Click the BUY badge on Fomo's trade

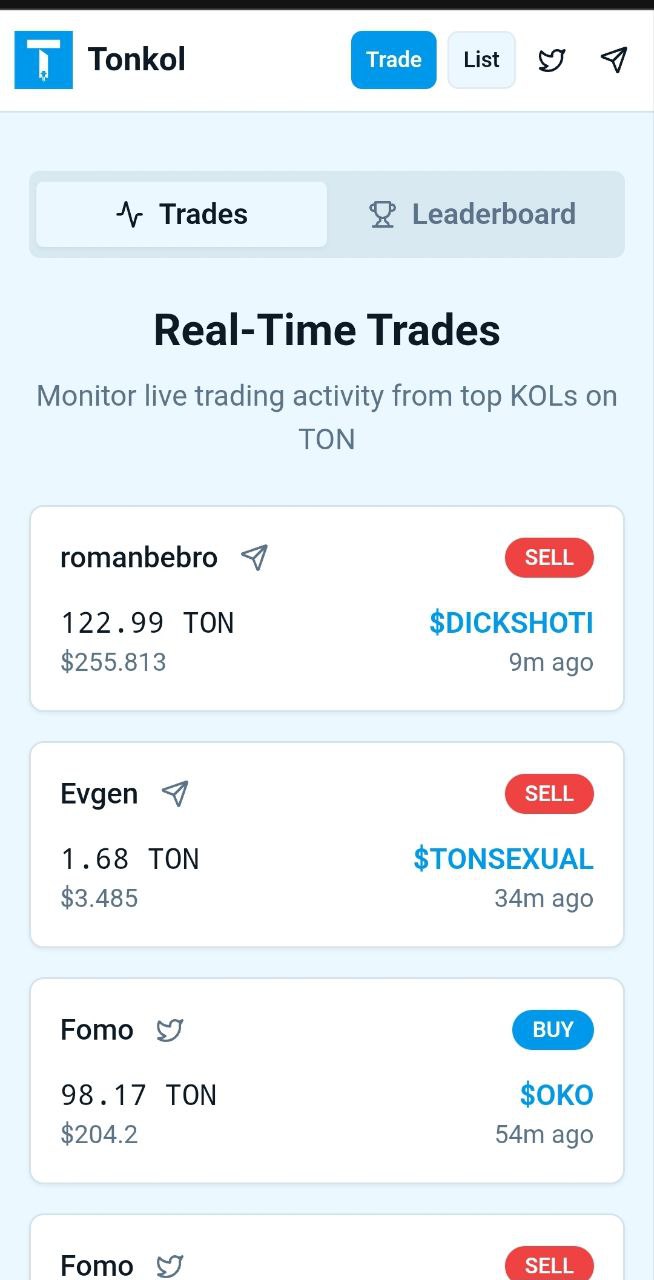[x=552, y=1029]
